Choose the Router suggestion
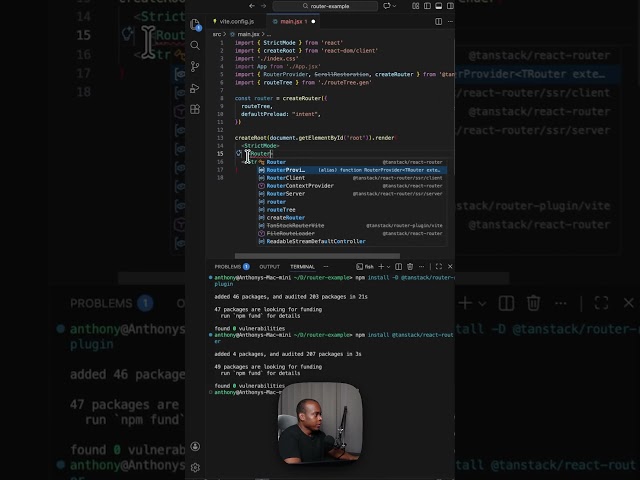This screenshot has height=480, width=640. pyautogui.click(x=352, y=162)
